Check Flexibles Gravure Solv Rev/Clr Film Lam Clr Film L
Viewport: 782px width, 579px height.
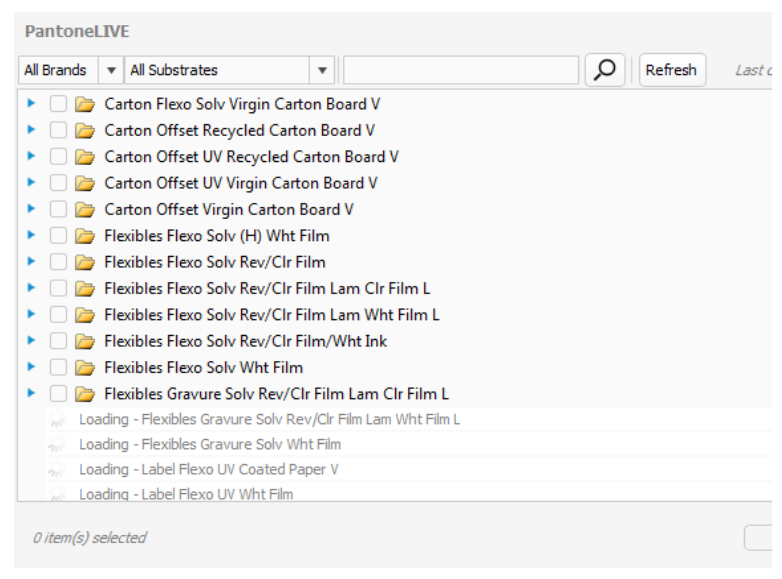click(58, 394)
